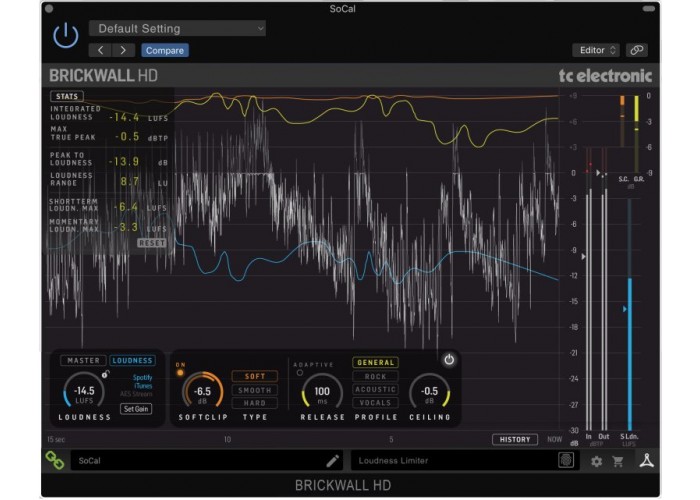
Task: Toggle limiter section power button
Action: point(449,359)
